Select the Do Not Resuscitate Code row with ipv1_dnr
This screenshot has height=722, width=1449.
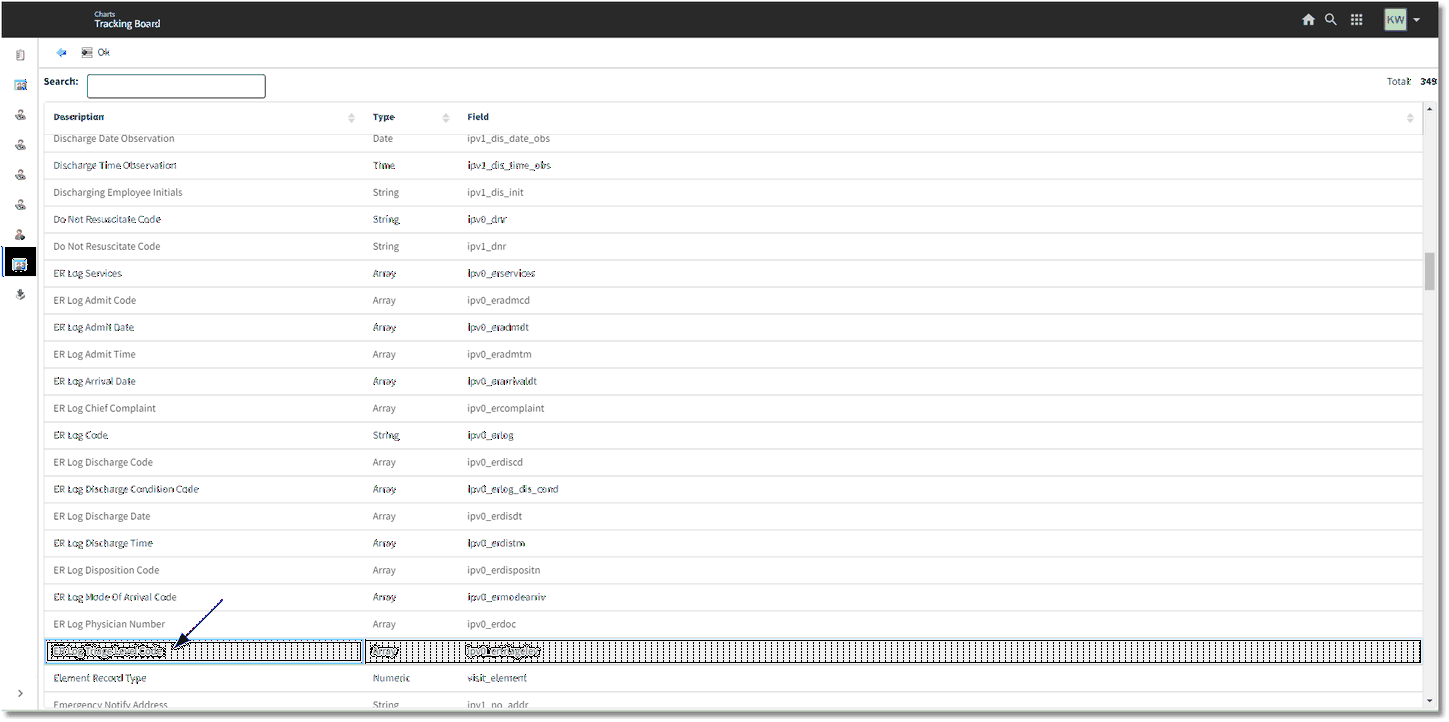tap(733, 247)
